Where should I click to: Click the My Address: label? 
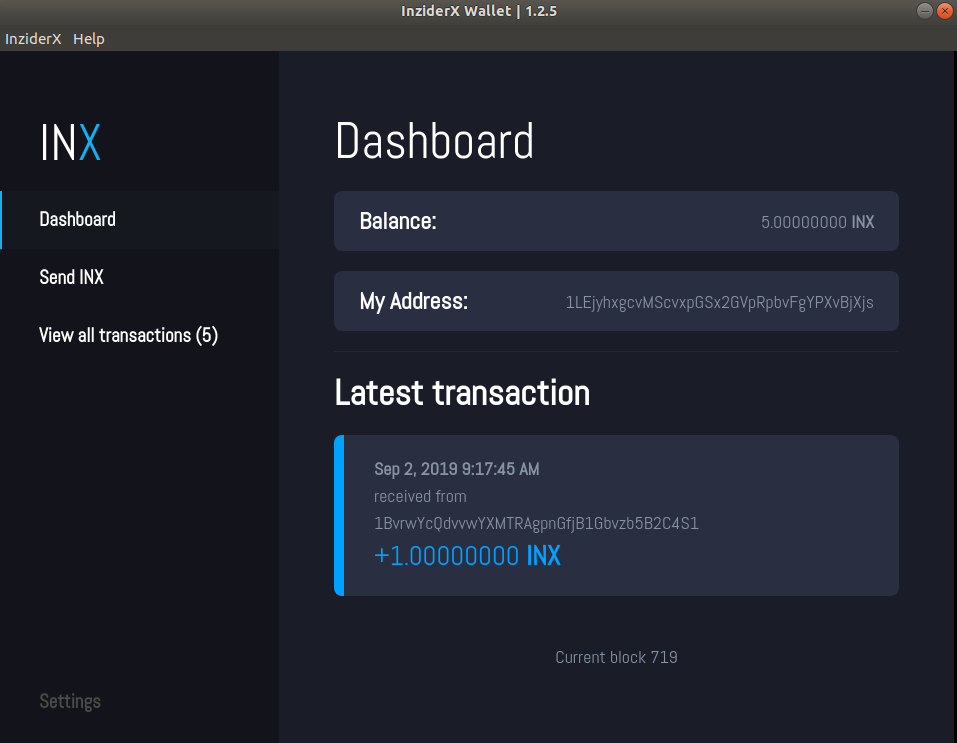tap(414, 302)
